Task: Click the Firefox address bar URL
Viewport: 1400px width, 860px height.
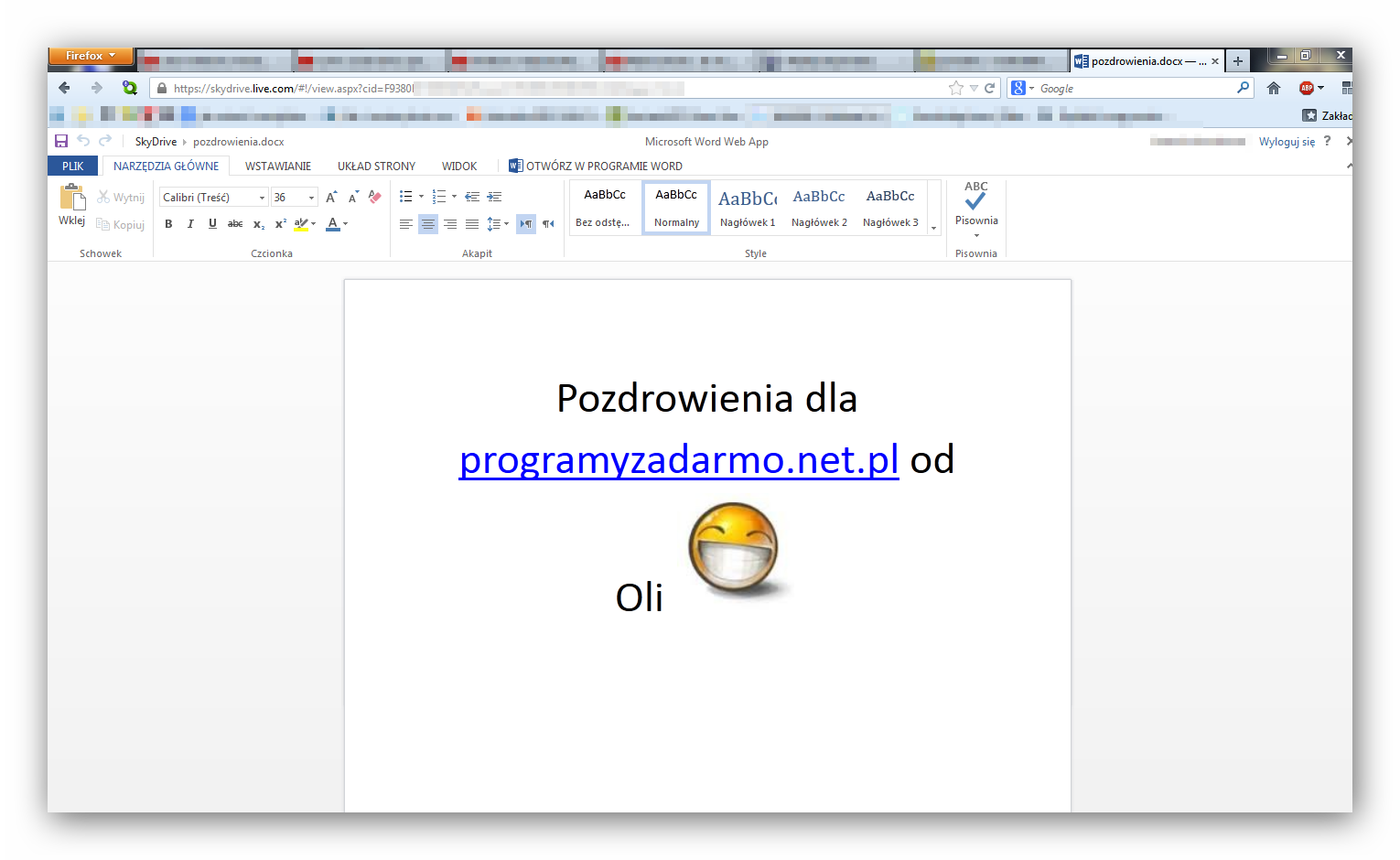Action: point(549,89)
